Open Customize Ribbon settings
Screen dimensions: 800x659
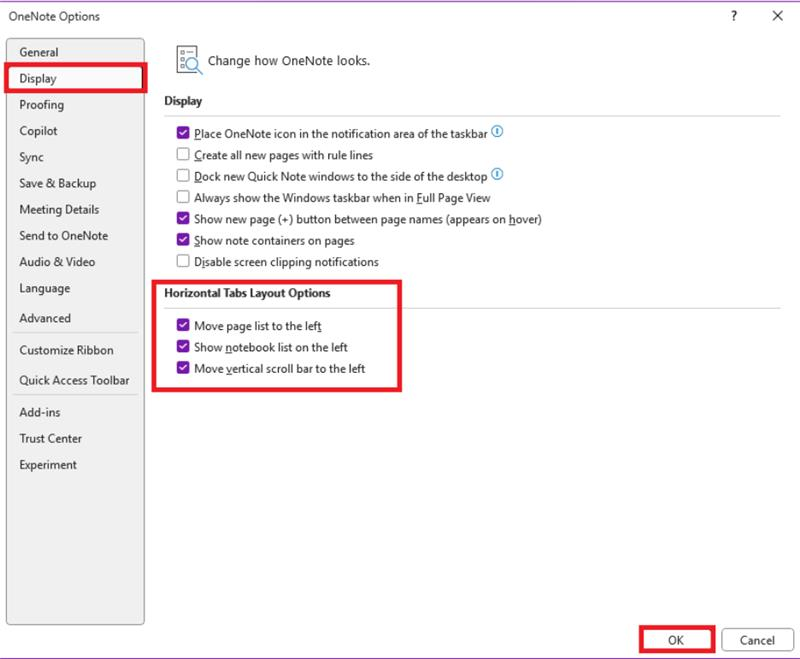click(x=75, y=350)
